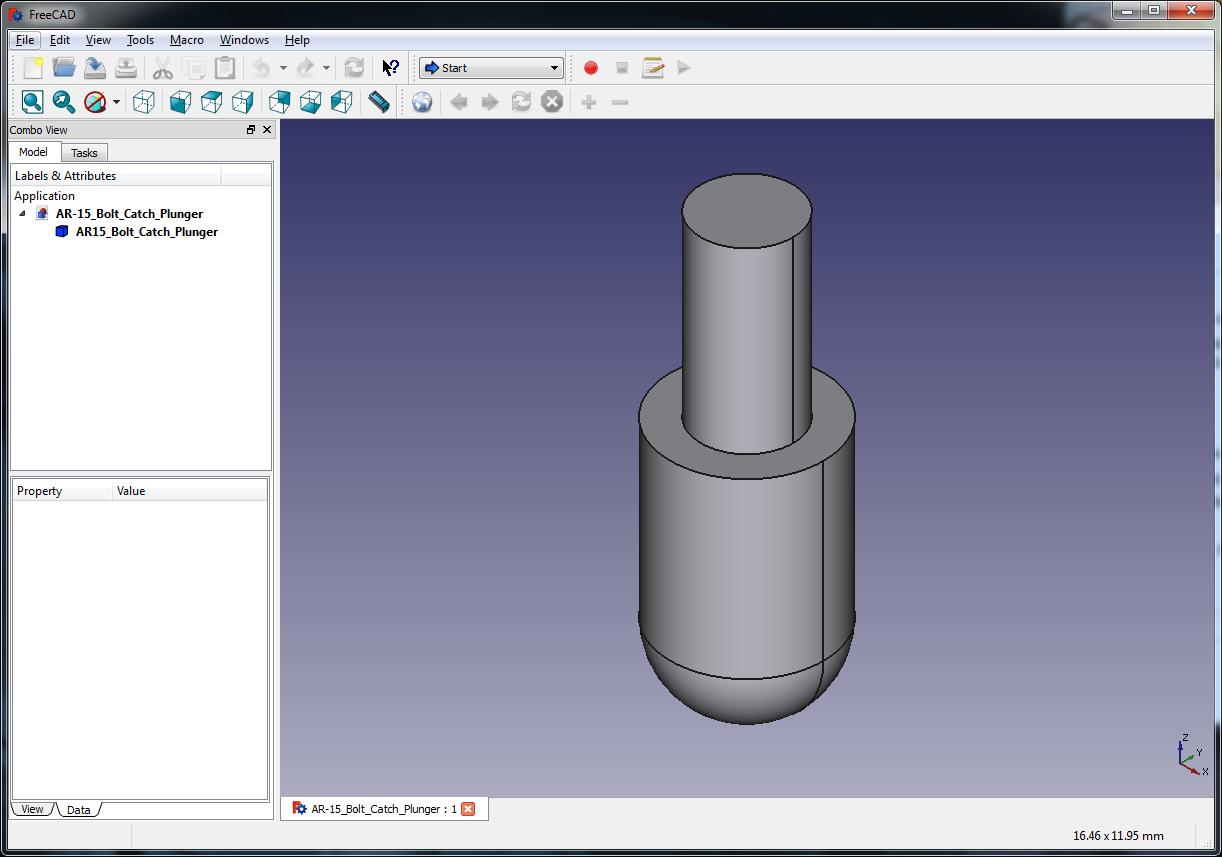Start macro recording with red dot
This screenshot has height=857, width=1222.
[x=591, y=68]
